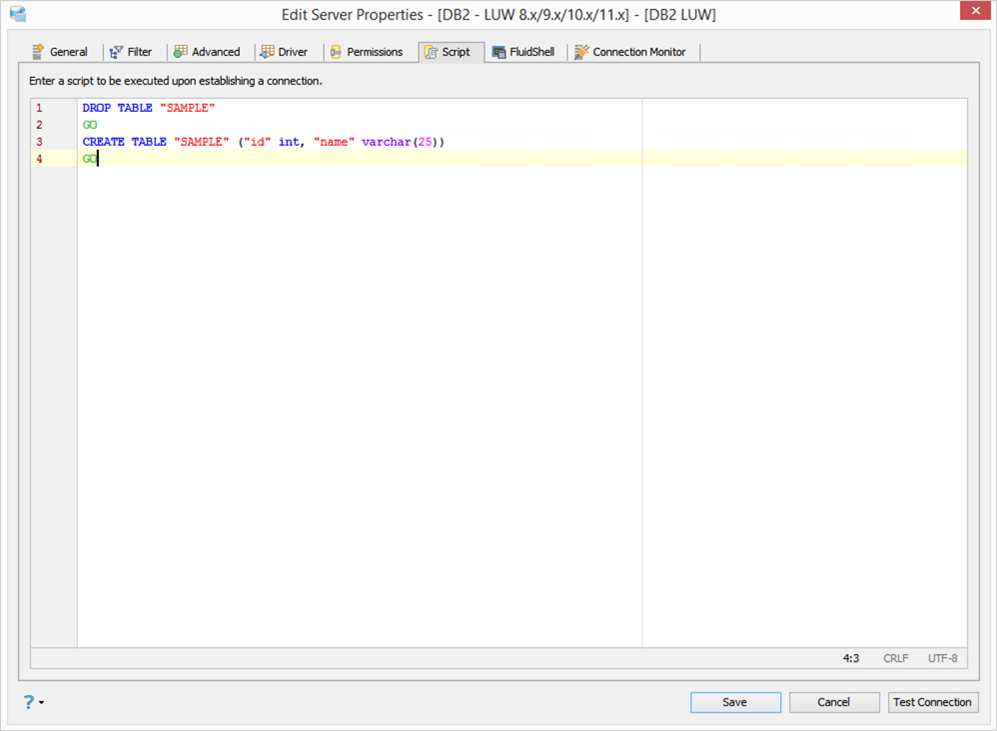The height and width of the screenshot is (731, 997).
Task: Click the Permissions tab icon
Action: point(336,52)
